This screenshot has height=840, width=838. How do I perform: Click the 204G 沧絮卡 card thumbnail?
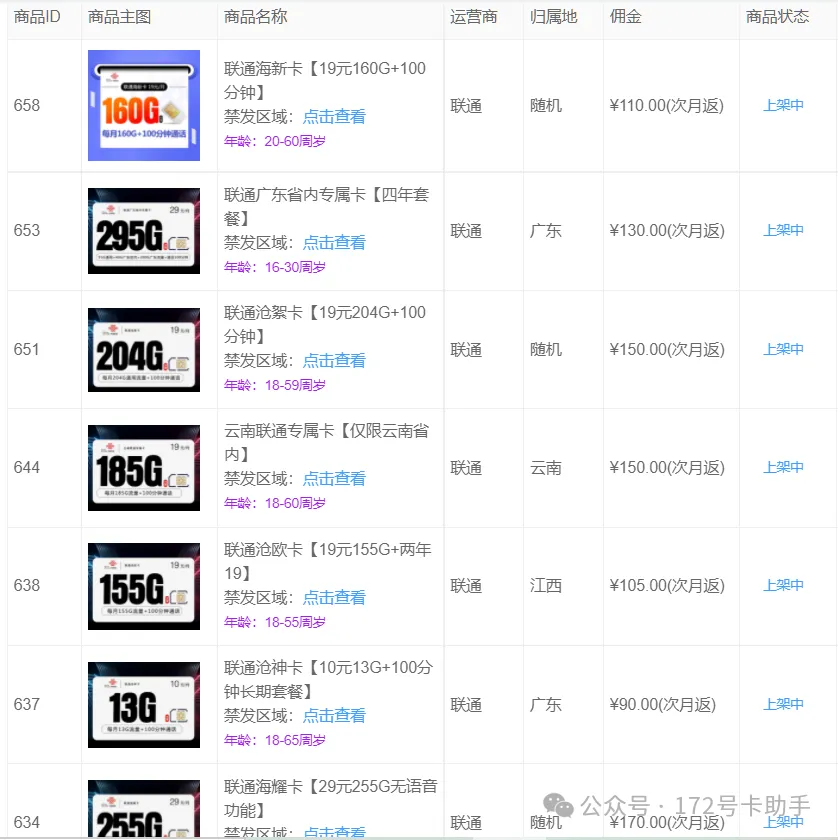click(x=144, y=350)
